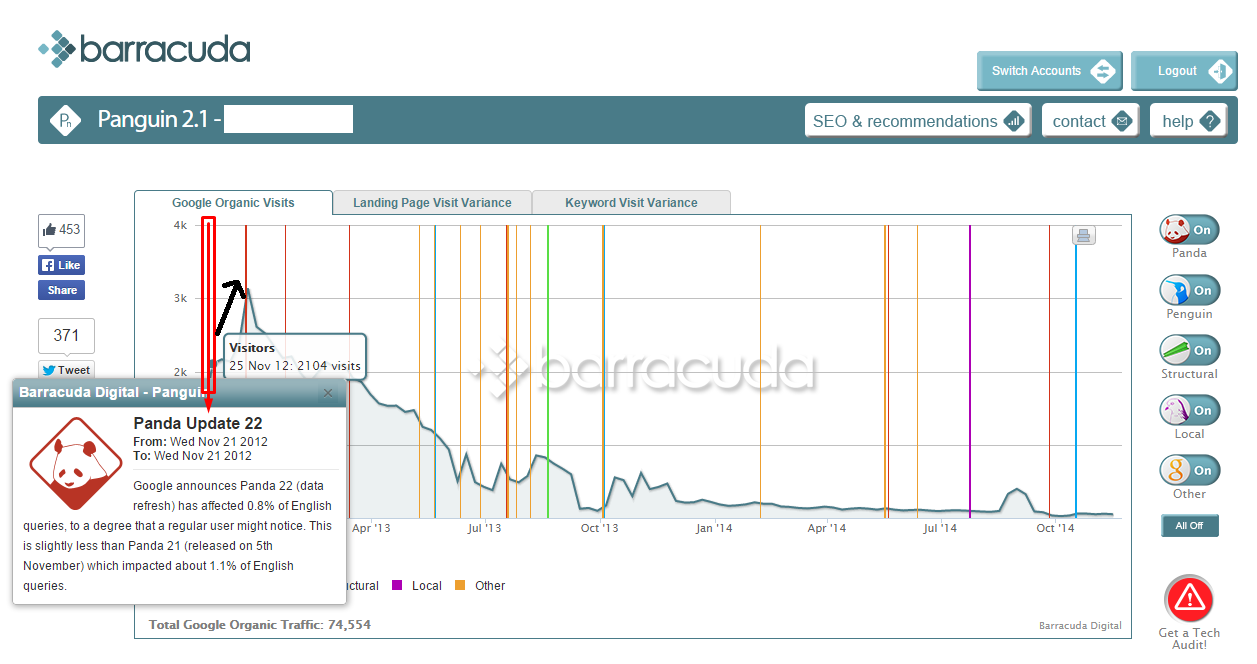Open the help page

click(1188, 121)
